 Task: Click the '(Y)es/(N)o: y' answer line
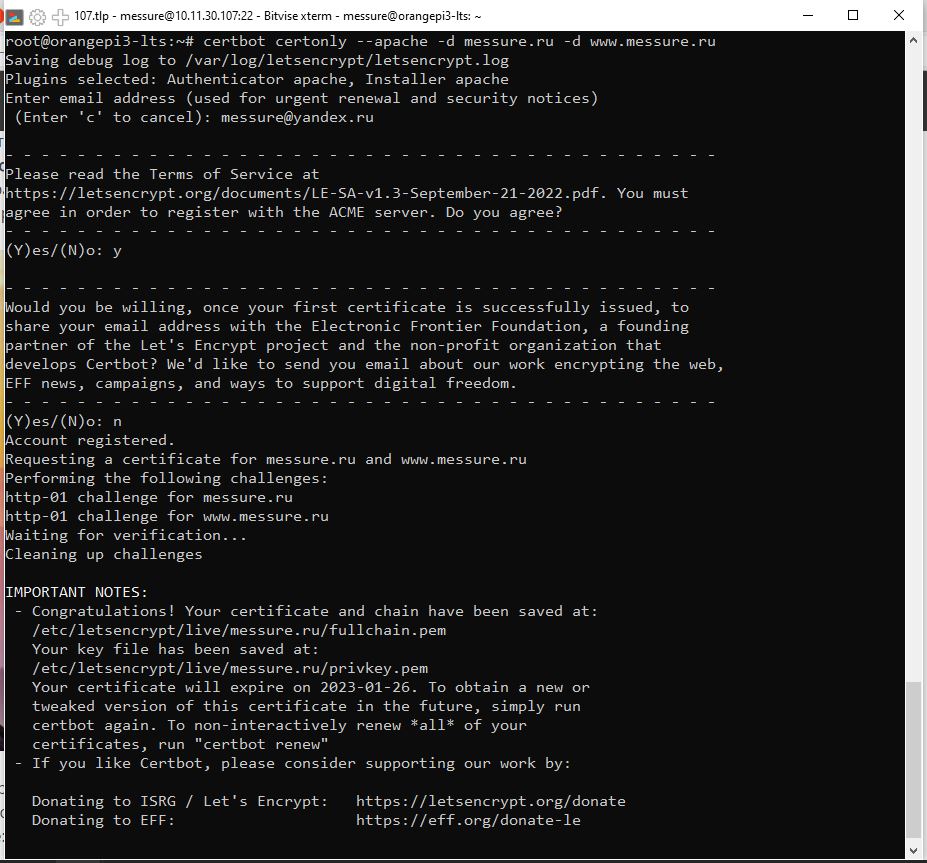(63, 251)
